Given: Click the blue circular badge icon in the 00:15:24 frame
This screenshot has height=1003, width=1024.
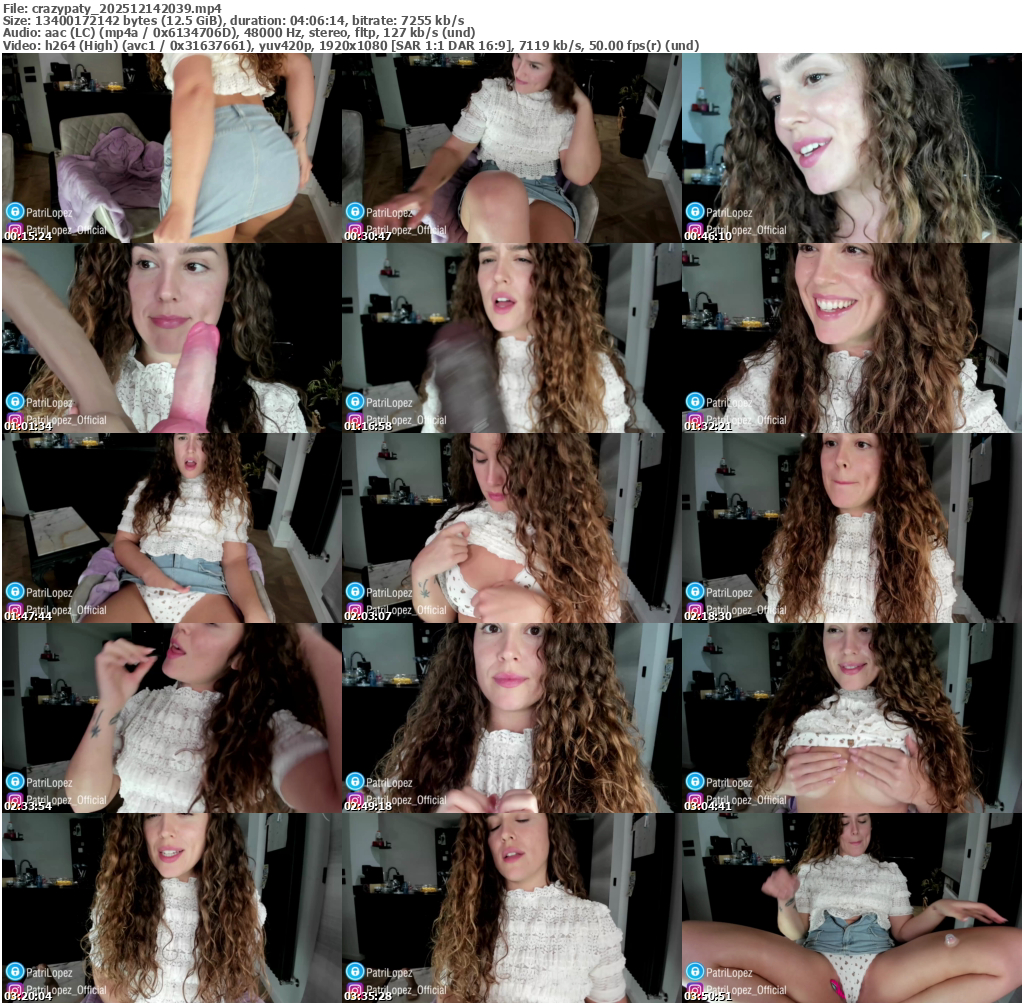Looking at the screenshot, I should pyautogui.click(x=14, y=211).
